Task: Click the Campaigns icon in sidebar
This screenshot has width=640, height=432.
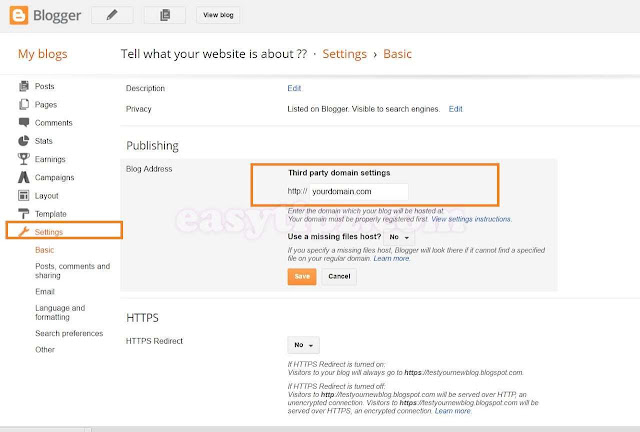Action: click(24, 177)
